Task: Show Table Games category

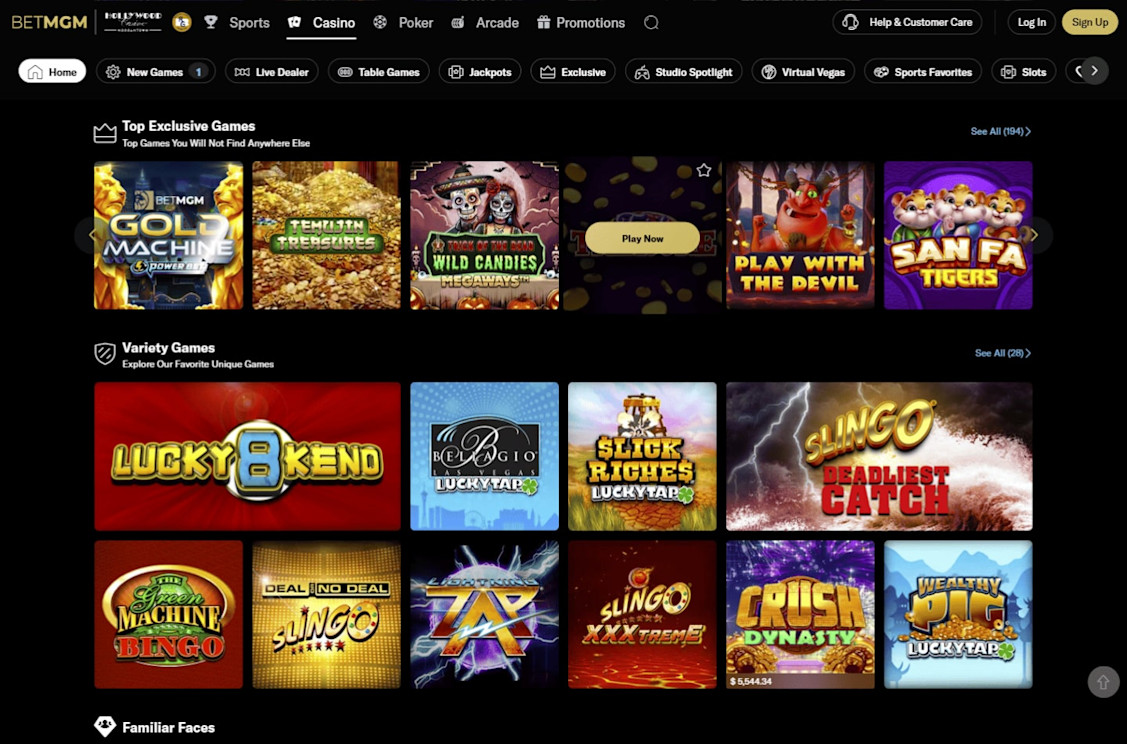Action: 379,71
